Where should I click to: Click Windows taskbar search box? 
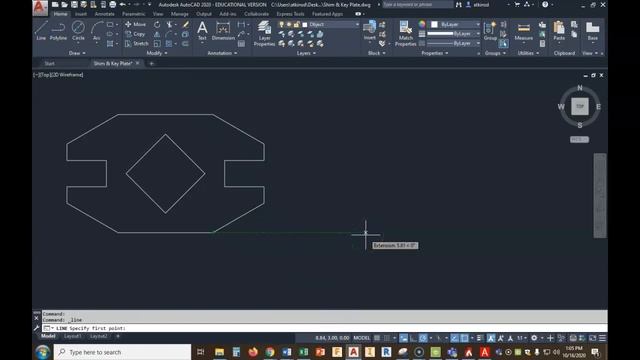[x=122, y=352]
